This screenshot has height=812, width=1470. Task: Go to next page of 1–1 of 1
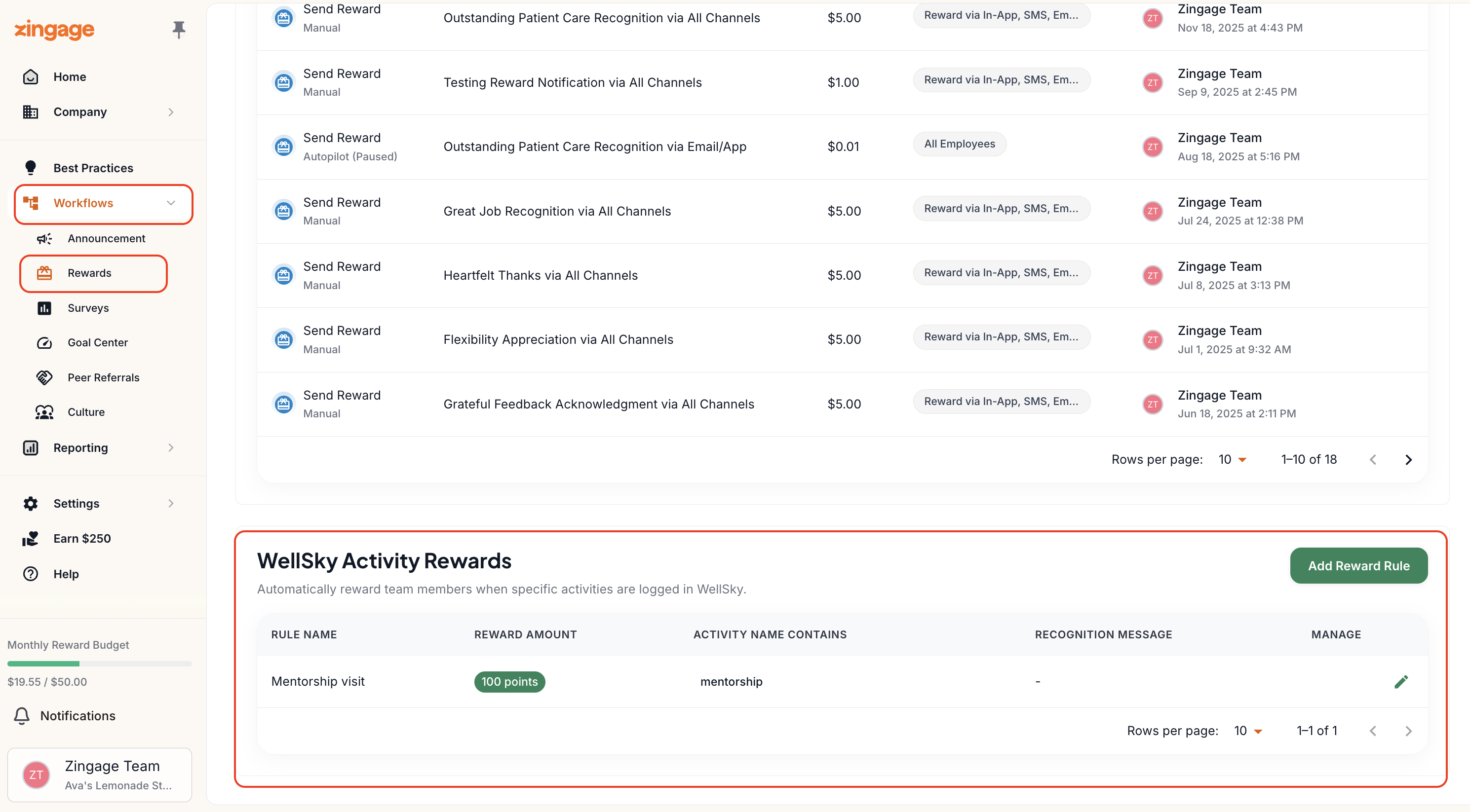tap(1408, 732)
